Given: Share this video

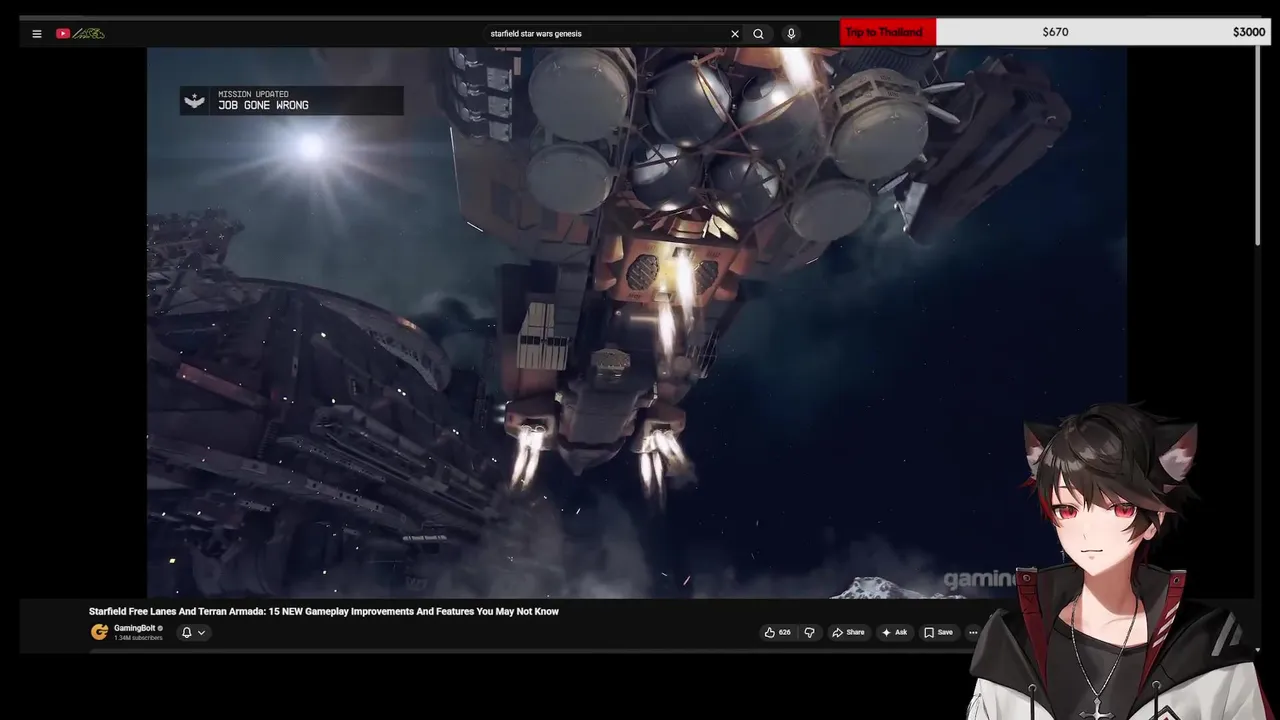Looking at the screenshot, I should coord(848,632).
